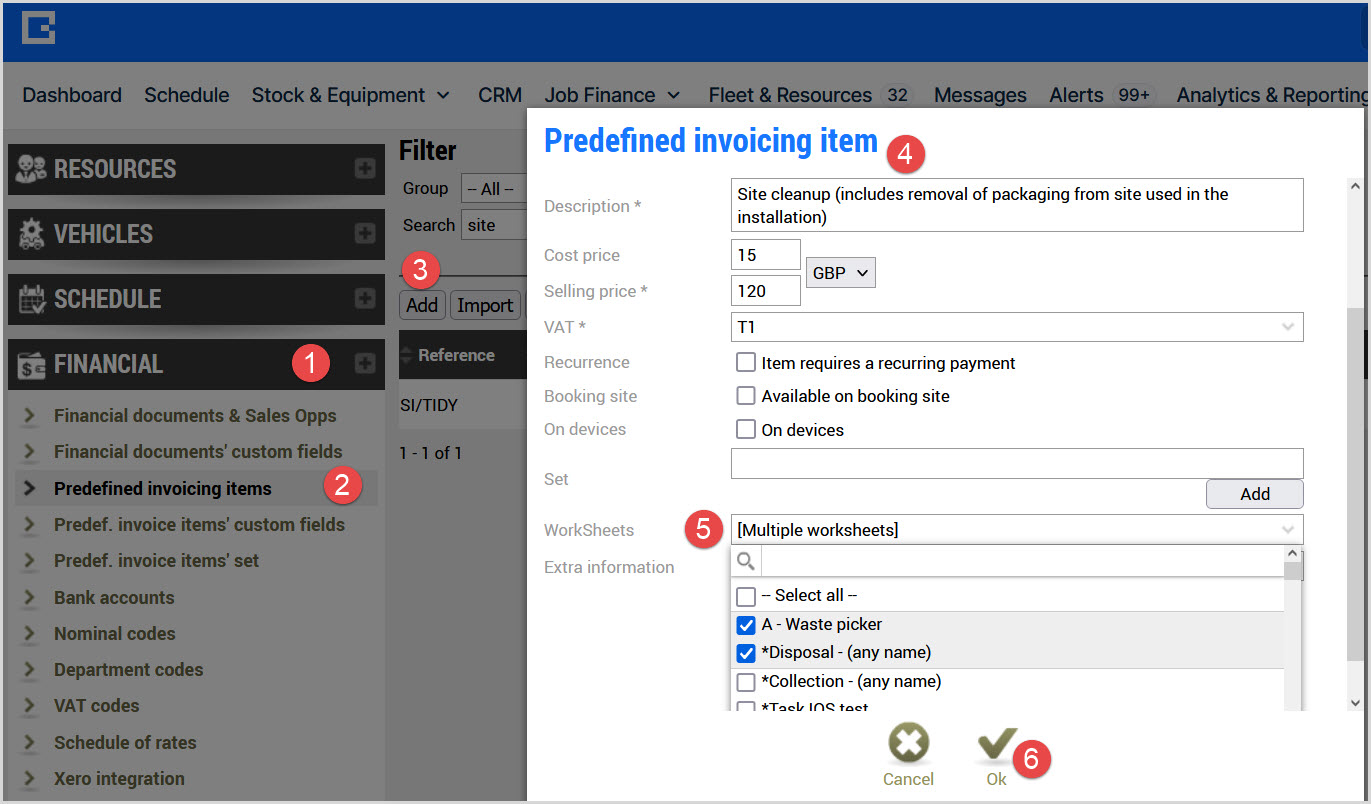This screenshot has height=804, width=1371.
Task: Click the Import button
Action: point(485,305)
